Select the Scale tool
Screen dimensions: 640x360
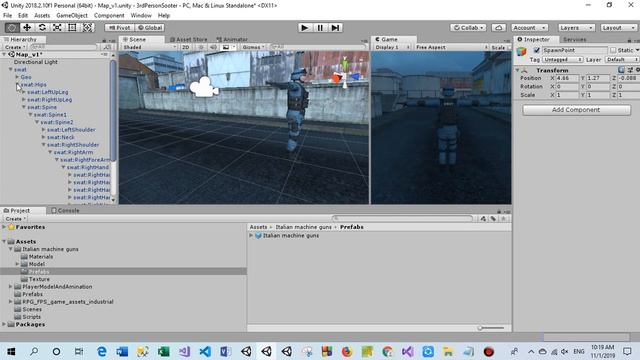[x=57, y=27]
